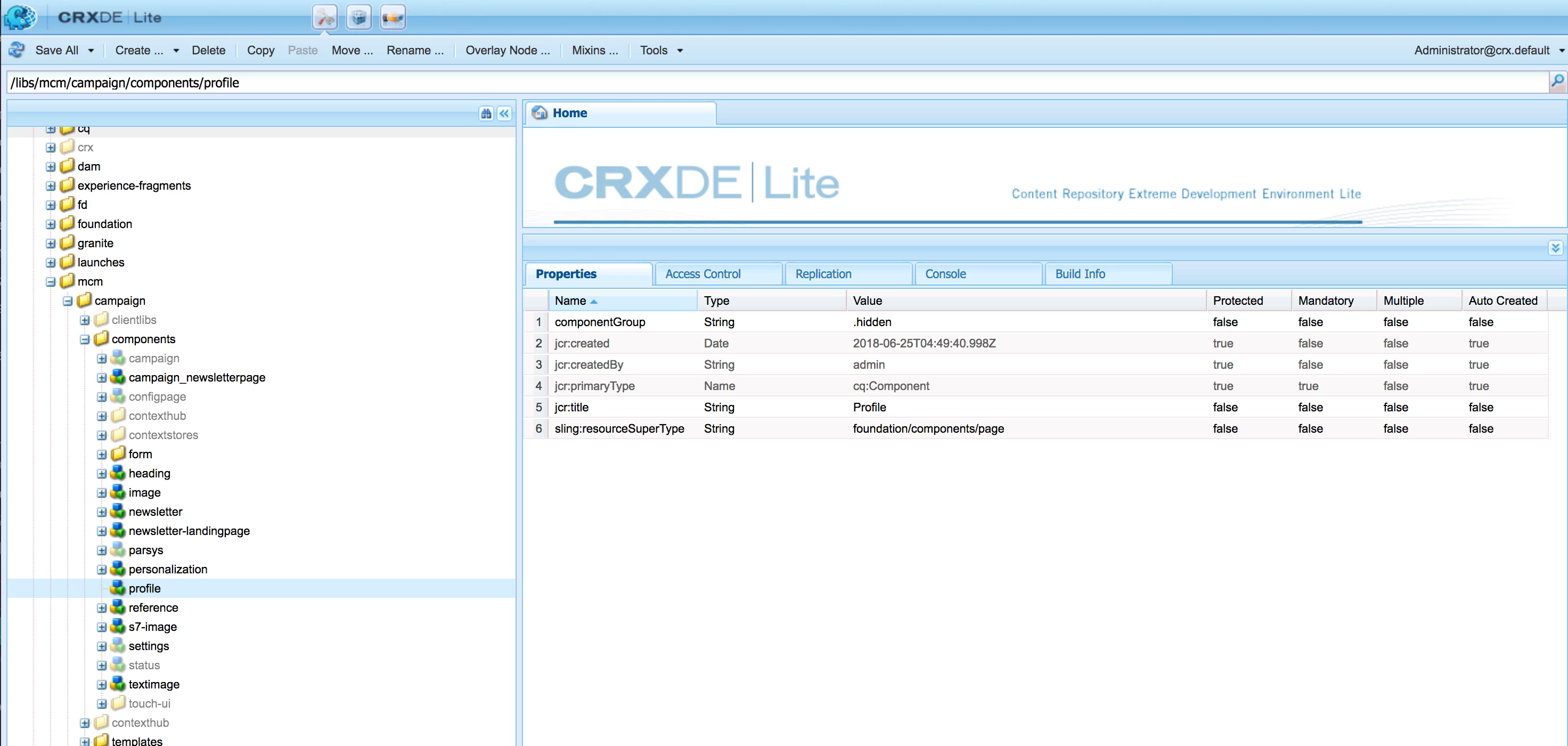This screenshot has width=1568, height=746.
Task: Expand the foundation folder
Action: pyautogui.click(x=51, y=224)
